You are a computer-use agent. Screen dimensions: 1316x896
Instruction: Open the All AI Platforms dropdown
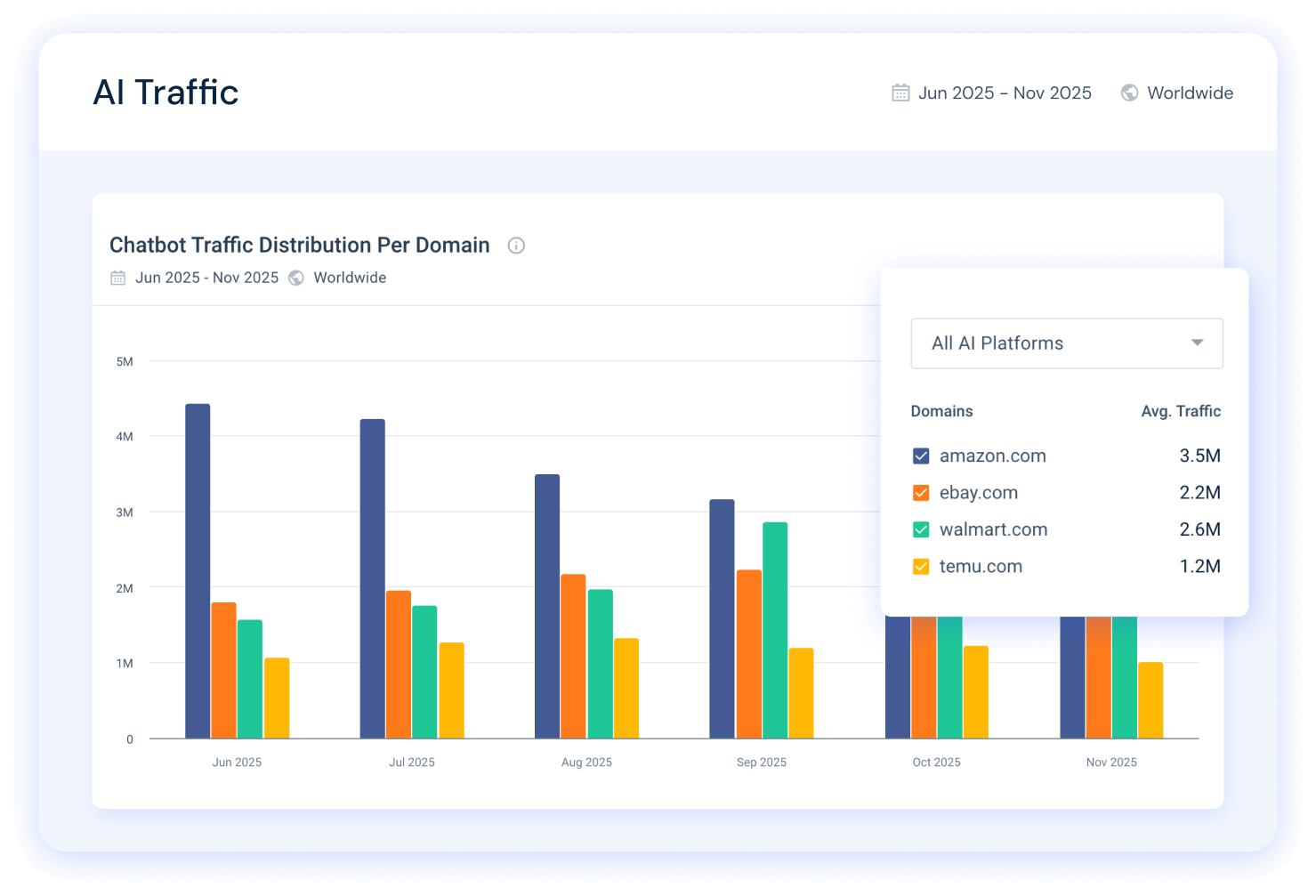(x=1066, y=343)
